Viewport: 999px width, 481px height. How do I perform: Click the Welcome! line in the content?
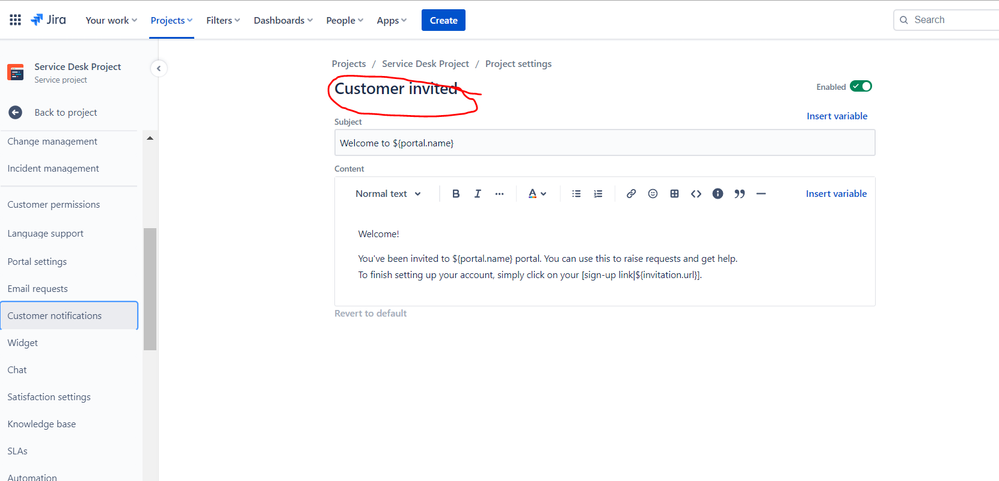378,234
